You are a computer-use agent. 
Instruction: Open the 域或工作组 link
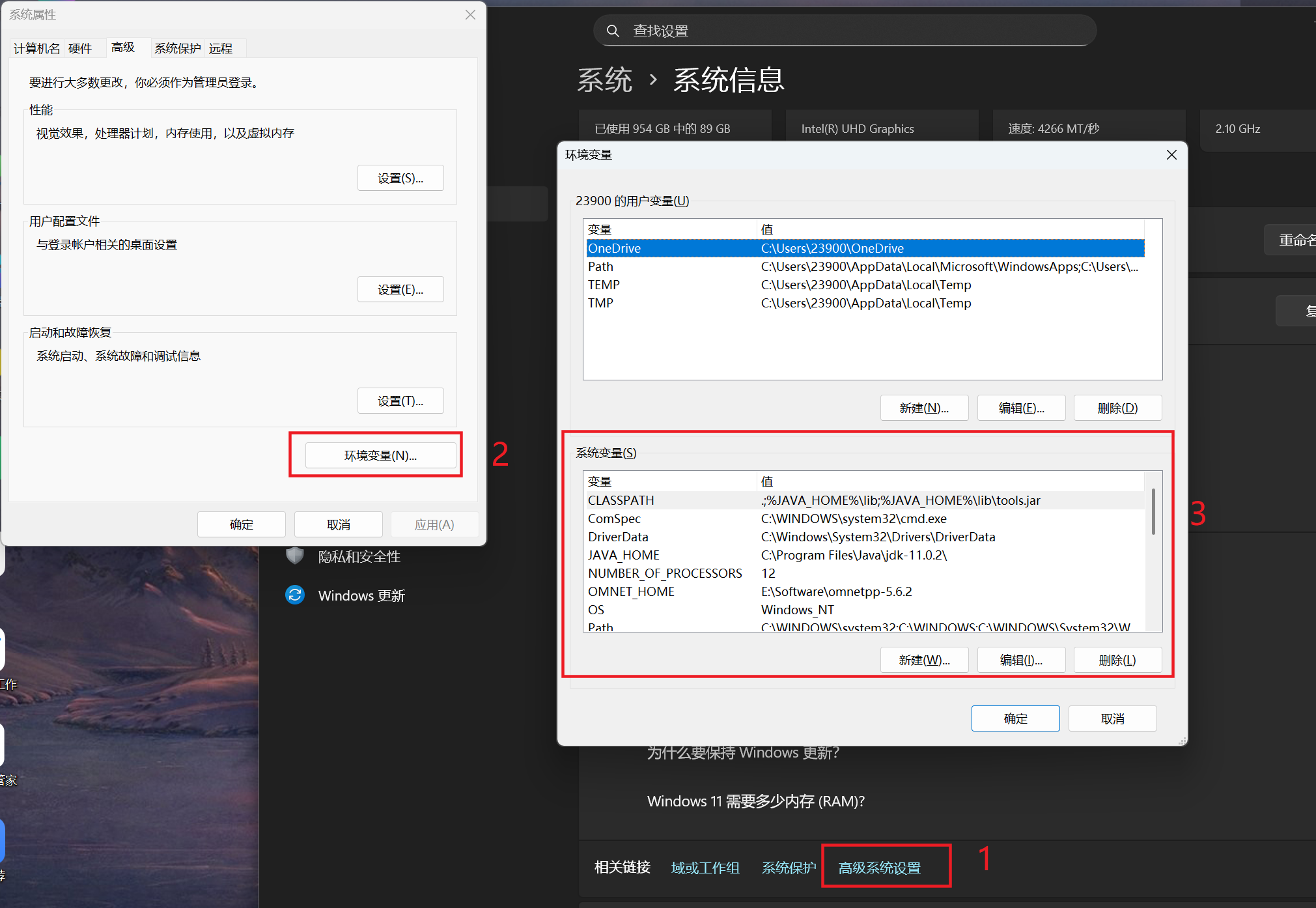click(705, 868)
